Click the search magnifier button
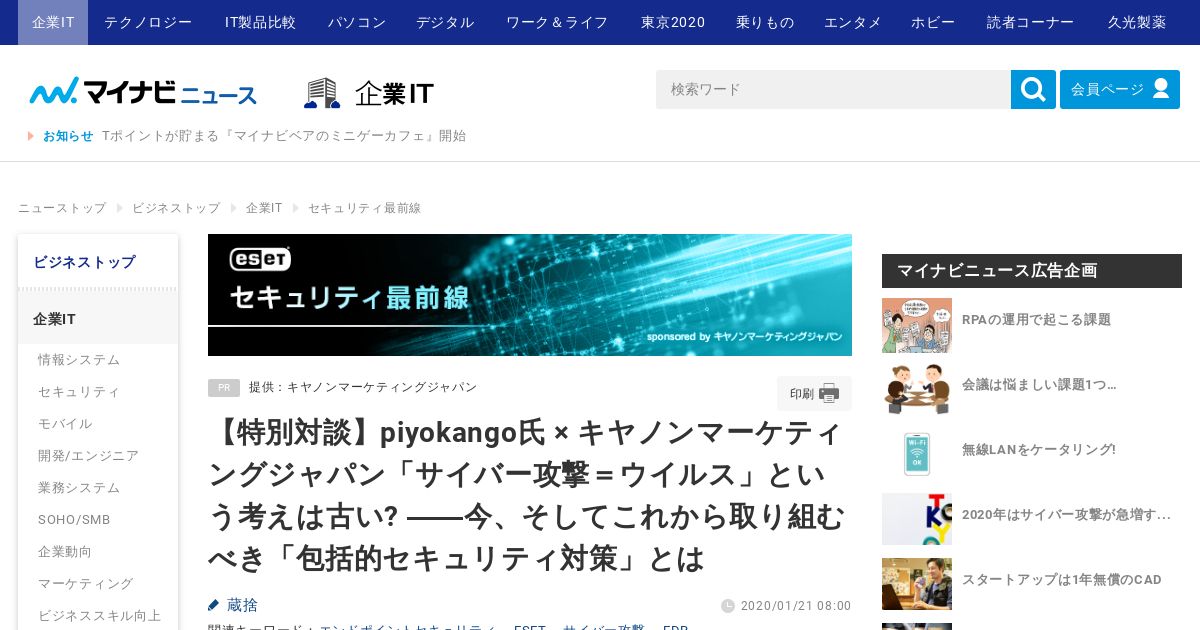The height and width of the screenshot is (630, 1200). [1033, 89]
